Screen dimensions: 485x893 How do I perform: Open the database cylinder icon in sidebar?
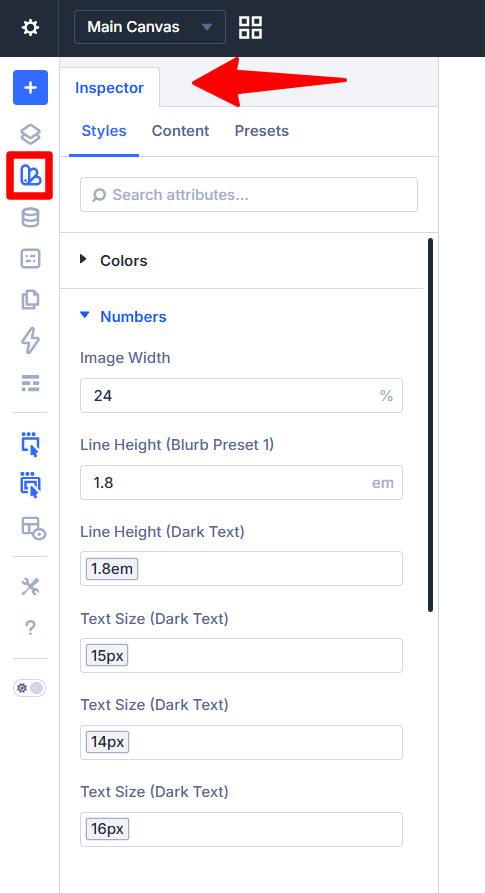(30, 218)
